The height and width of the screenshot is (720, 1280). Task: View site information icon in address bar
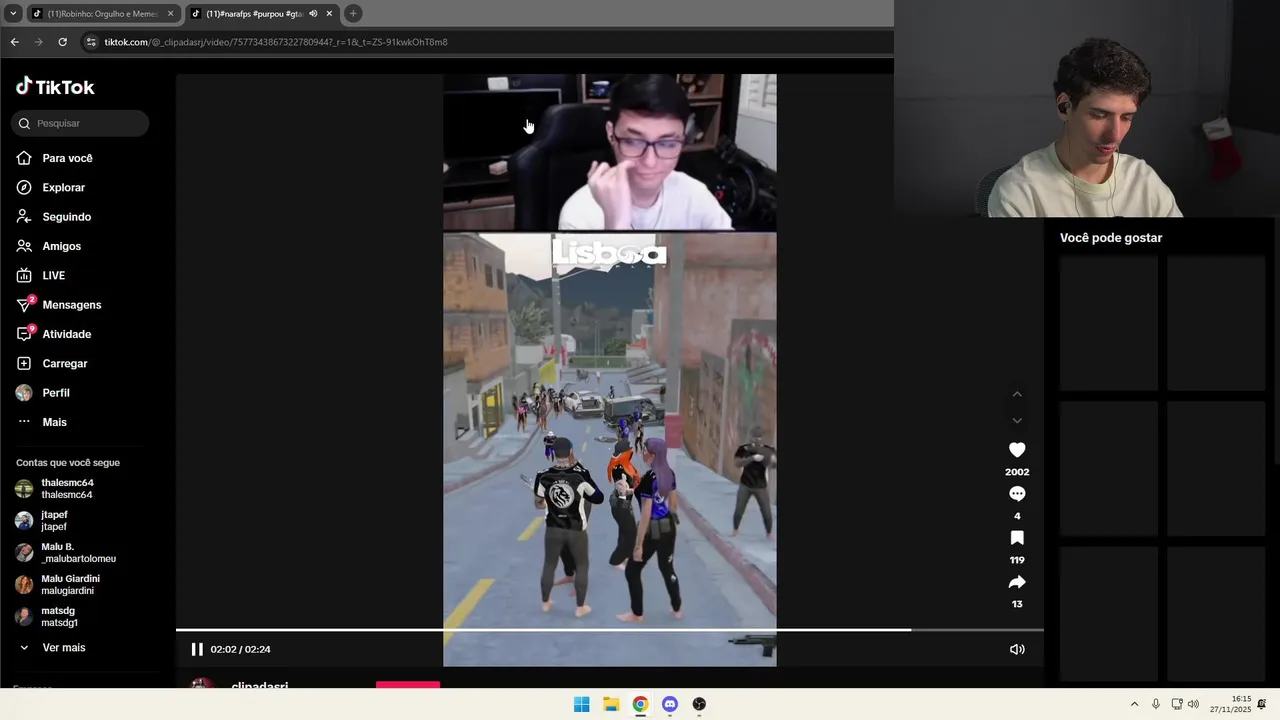pos(91,42)
